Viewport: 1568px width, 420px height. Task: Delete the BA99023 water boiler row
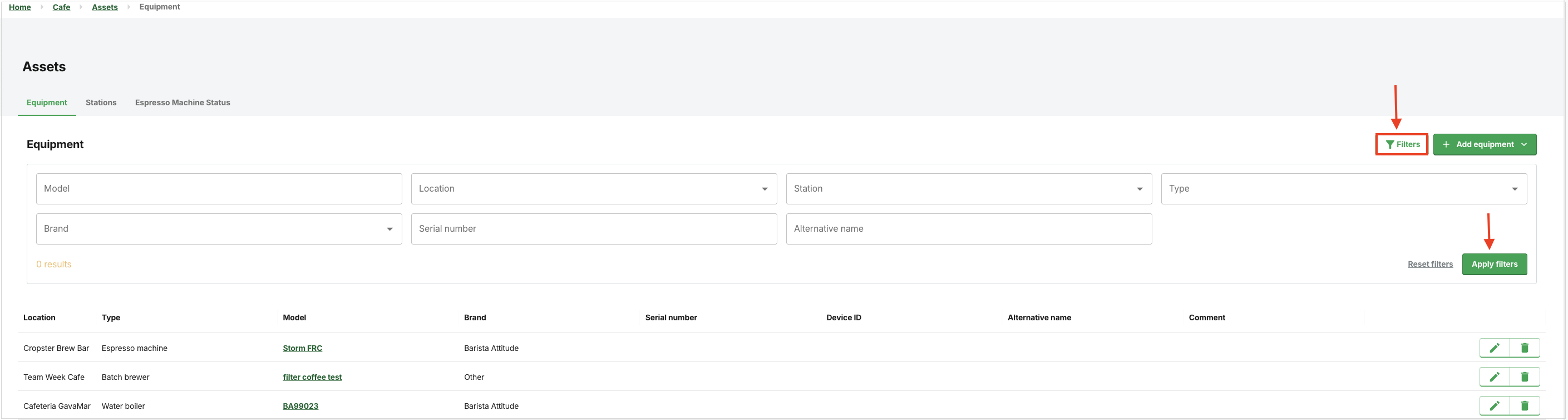(1524, 406)
